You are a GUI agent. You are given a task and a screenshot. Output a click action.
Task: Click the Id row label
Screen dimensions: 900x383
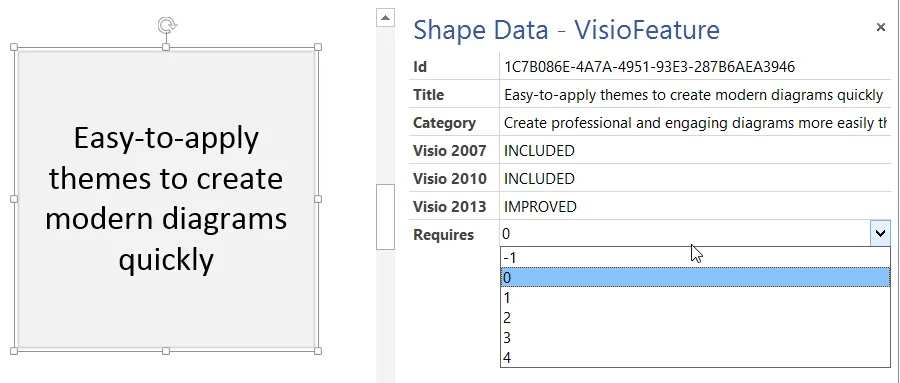pyautogui.click(x=420, y=67)
